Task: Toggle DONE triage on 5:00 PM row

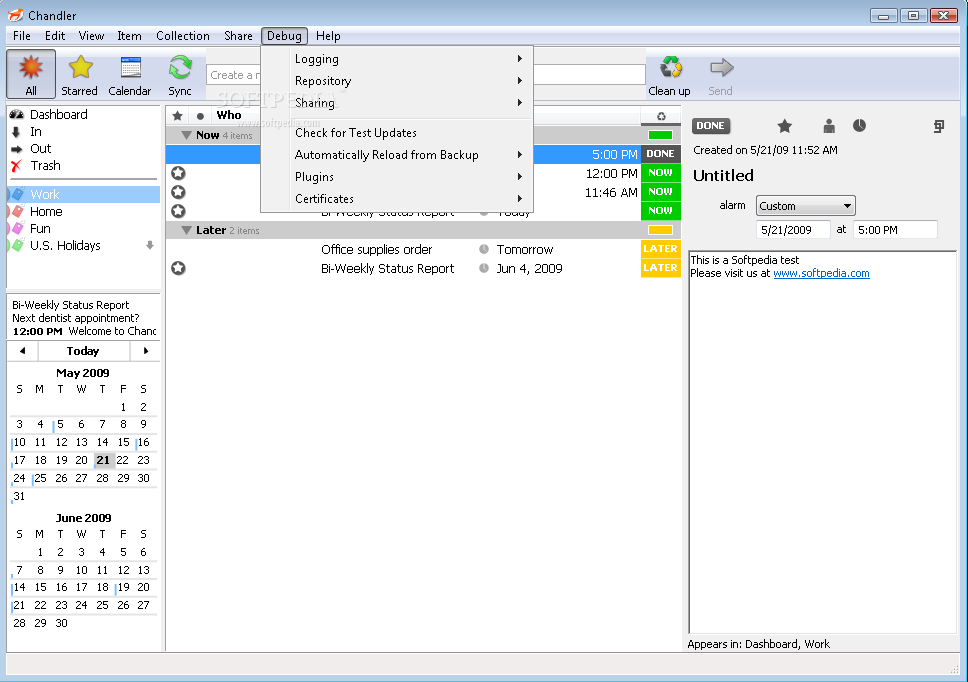Action: (661, 154)
